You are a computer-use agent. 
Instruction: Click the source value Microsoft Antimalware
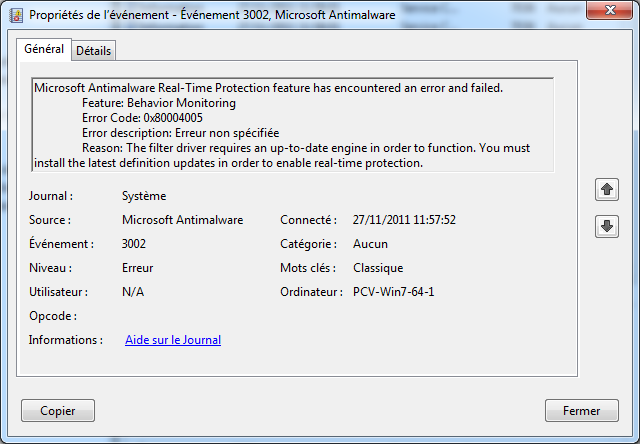(182, 220)
